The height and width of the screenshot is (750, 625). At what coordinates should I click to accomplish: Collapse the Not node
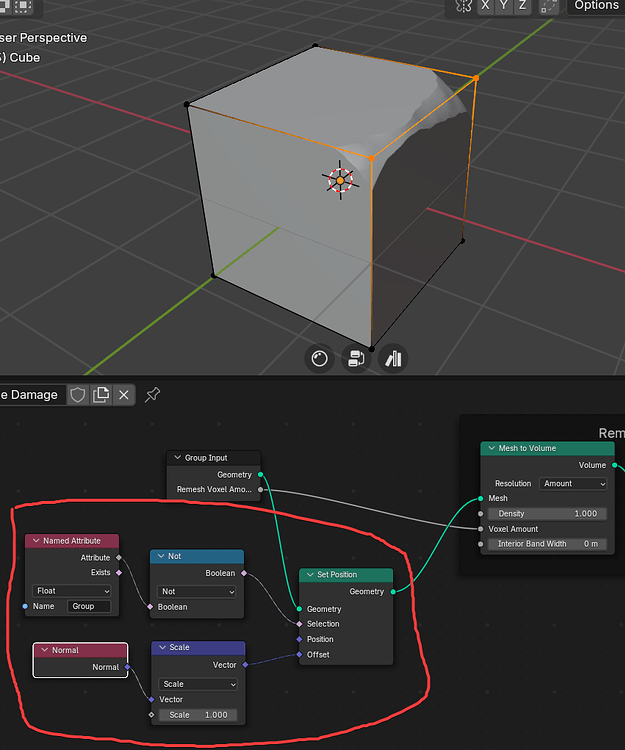point(161,556)
